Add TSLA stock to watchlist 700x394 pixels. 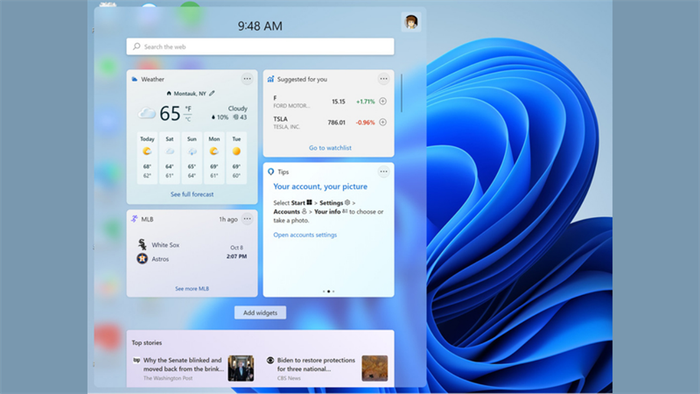383,122
